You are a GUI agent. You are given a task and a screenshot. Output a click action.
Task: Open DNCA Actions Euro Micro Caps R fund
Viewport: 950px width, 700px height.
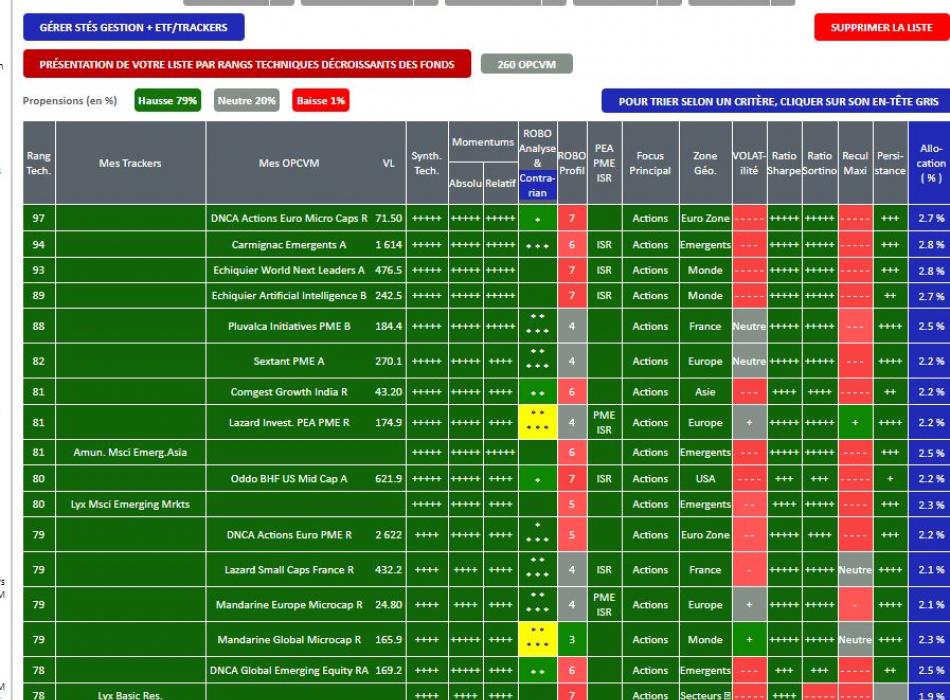289,218
